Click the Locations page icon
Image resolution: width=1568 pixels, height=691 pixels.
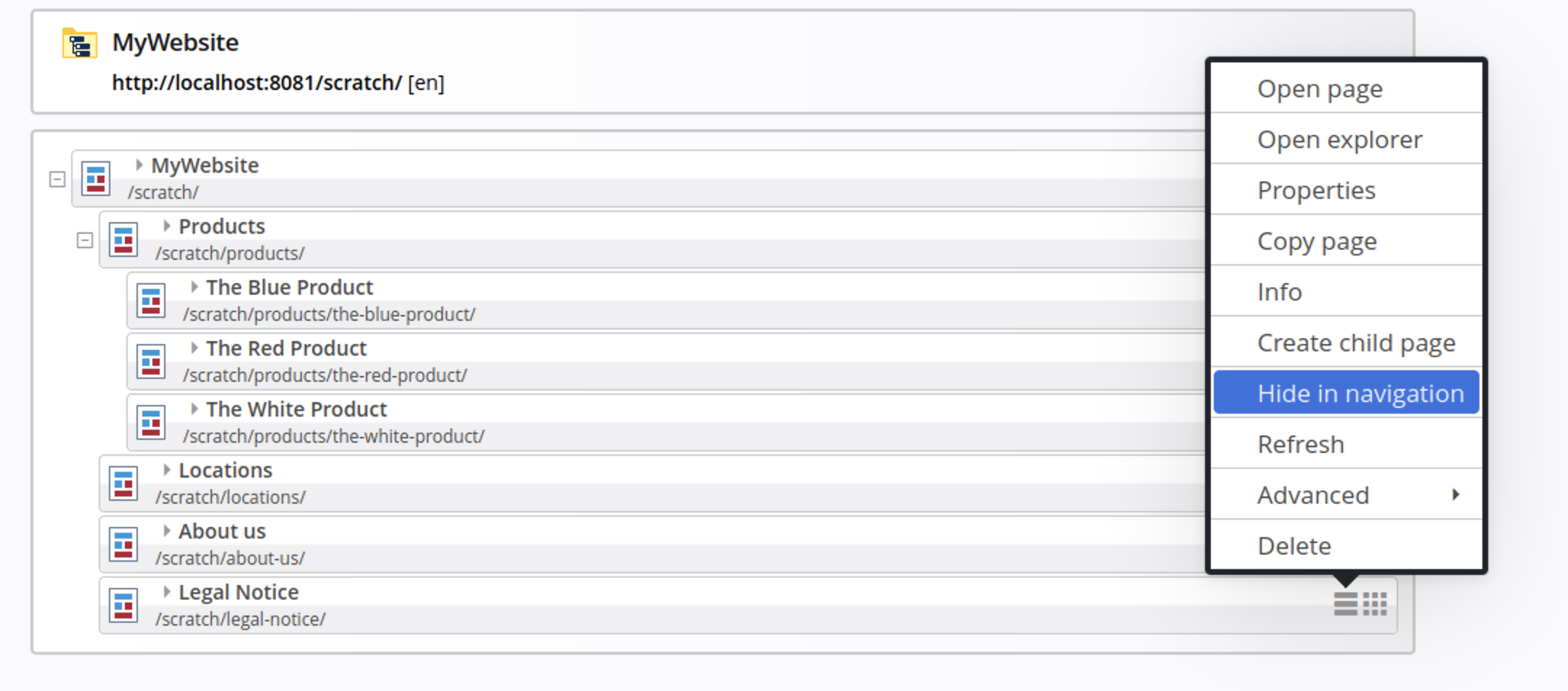click(123, 484)
